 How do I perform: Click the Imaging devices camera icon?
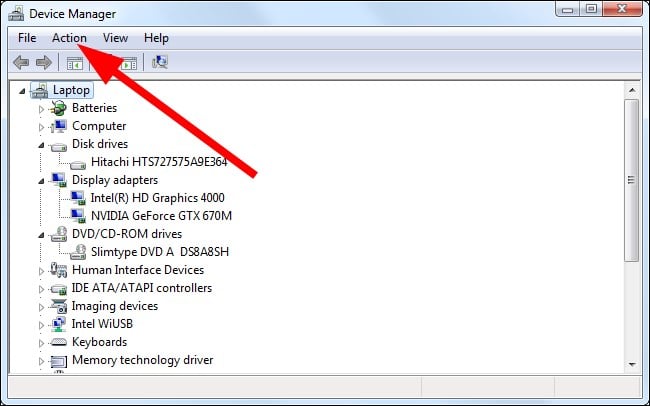tap(58, 306)
